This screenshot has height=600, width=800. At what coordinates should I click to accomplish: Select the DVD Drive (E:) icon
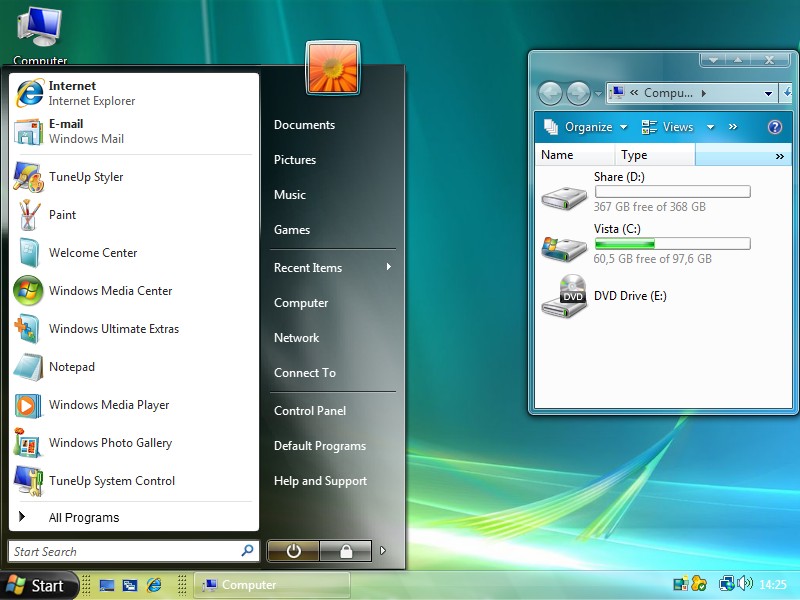[x=564, y=297]
